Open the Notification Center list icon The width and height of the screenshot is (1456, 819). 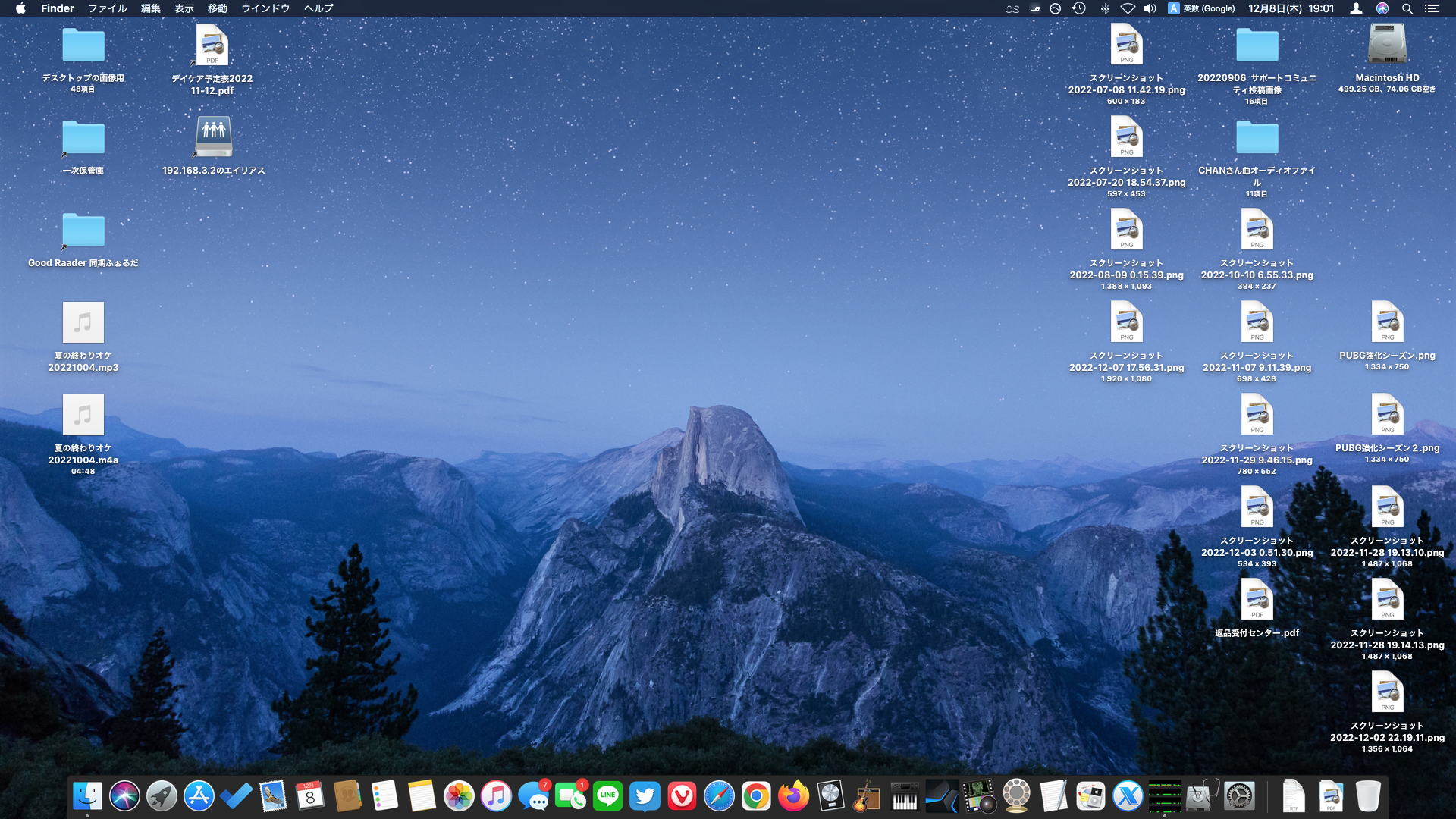[1431, 8]
